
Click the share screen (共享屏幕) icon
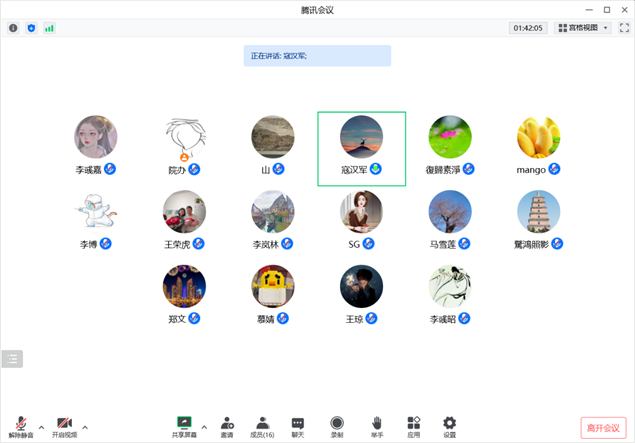coord(184,425)
